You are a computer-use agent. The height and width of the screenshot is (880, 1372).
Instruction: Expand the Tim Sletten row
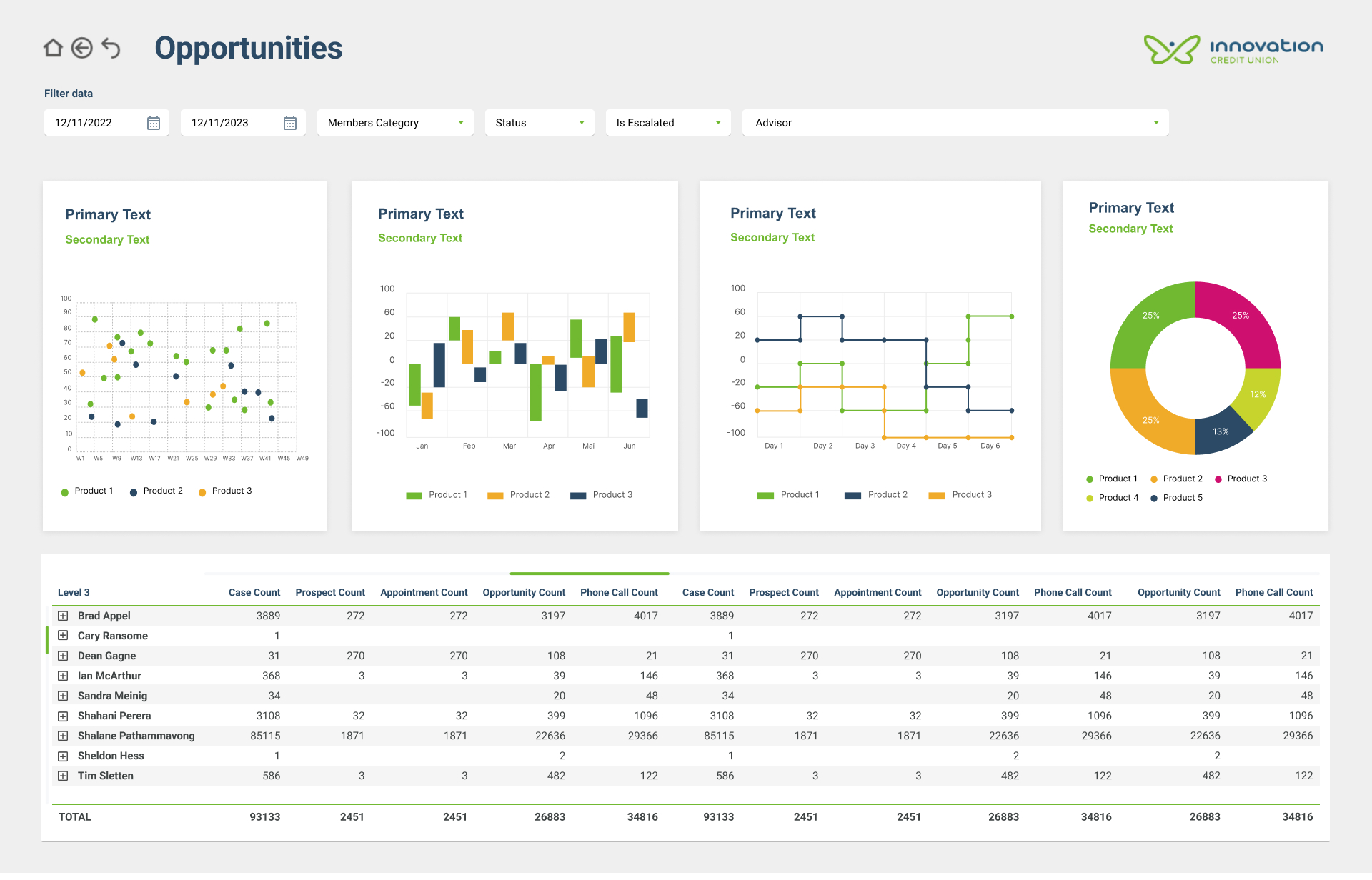pyautogui.click(x=63, y=776)
